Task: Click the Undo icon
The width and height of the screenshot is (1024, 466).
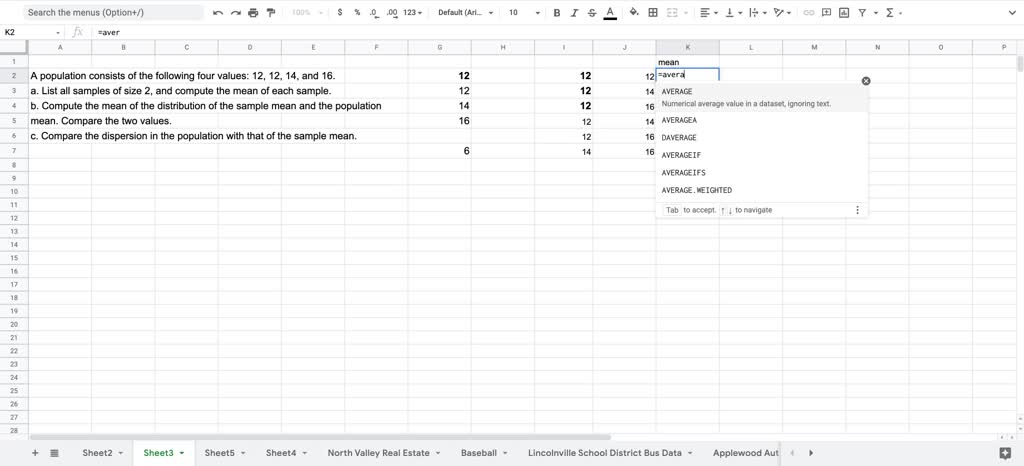Action: (x=218, y=13)
